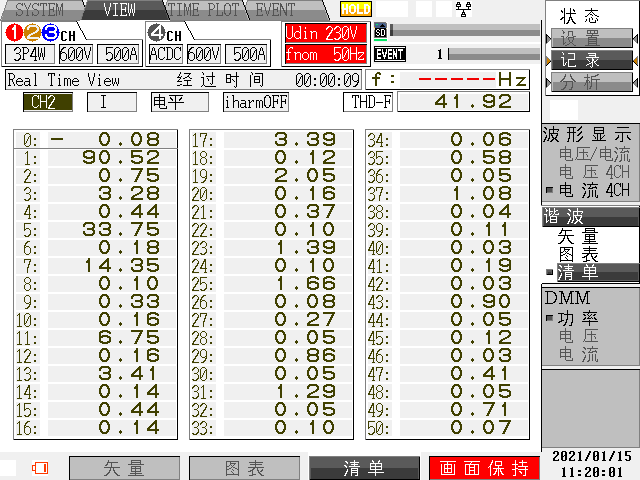Click harmonic order 37 value 1.08
The image size is (640, 480).
[481, 193]
